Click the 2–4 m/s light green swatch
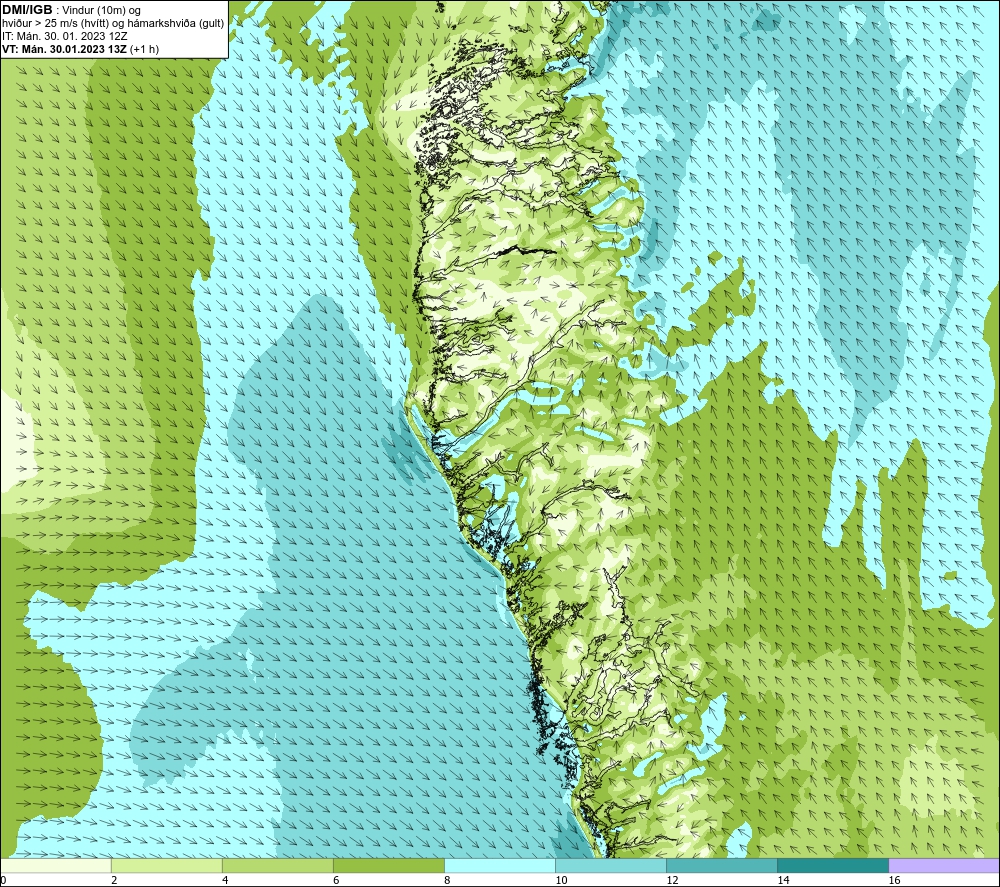Screen dimensions: 1000x887 (x=166, y=865)
